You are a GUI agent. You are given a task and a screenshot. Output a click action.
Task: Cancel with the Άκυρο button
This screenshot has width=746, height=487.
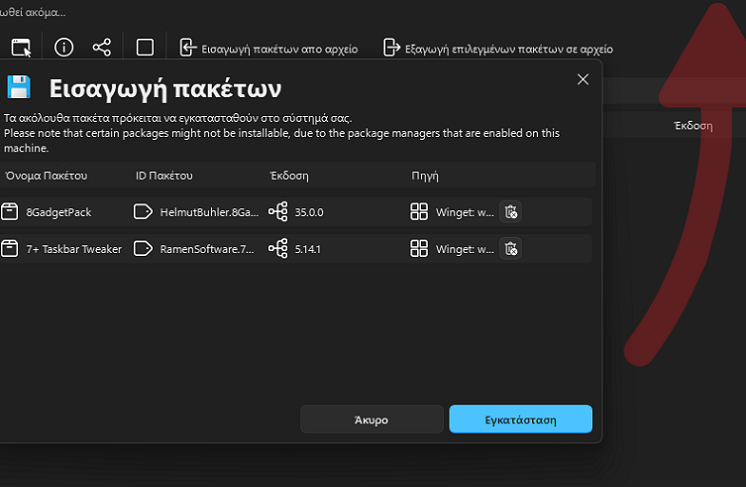pos(372,419)
